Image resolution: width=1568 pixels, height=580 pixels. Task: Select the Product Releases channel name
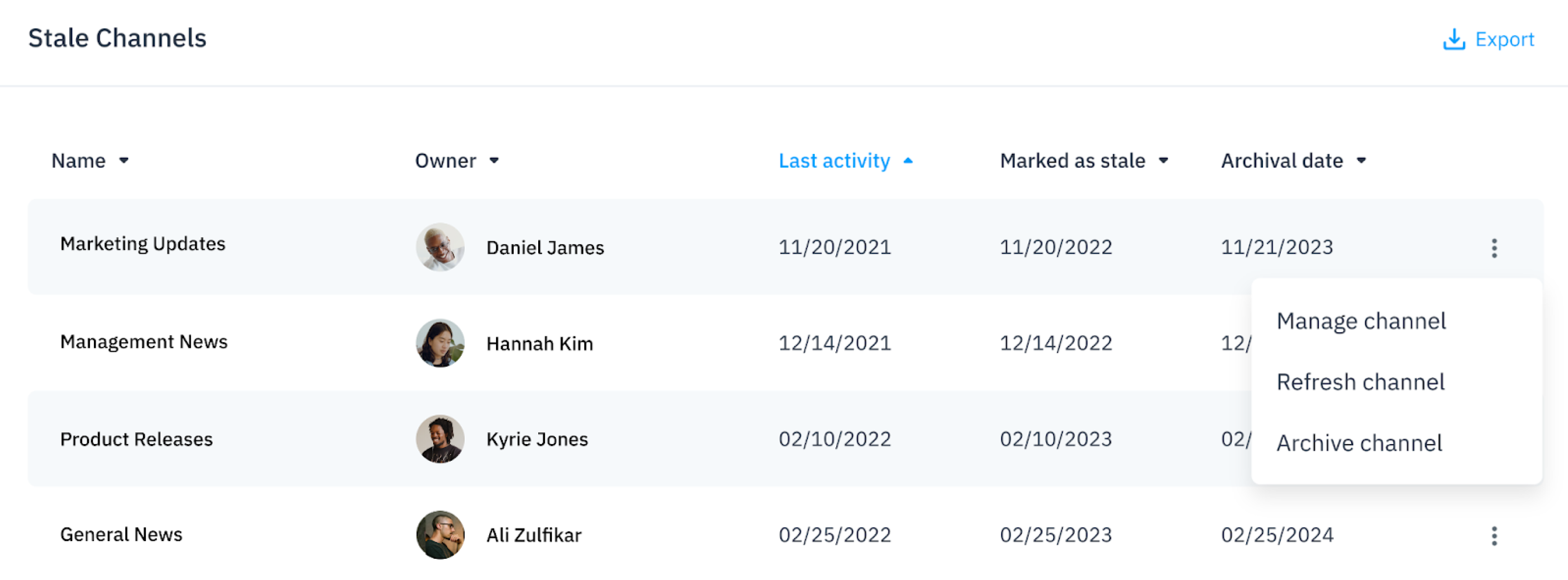(136, 439)
